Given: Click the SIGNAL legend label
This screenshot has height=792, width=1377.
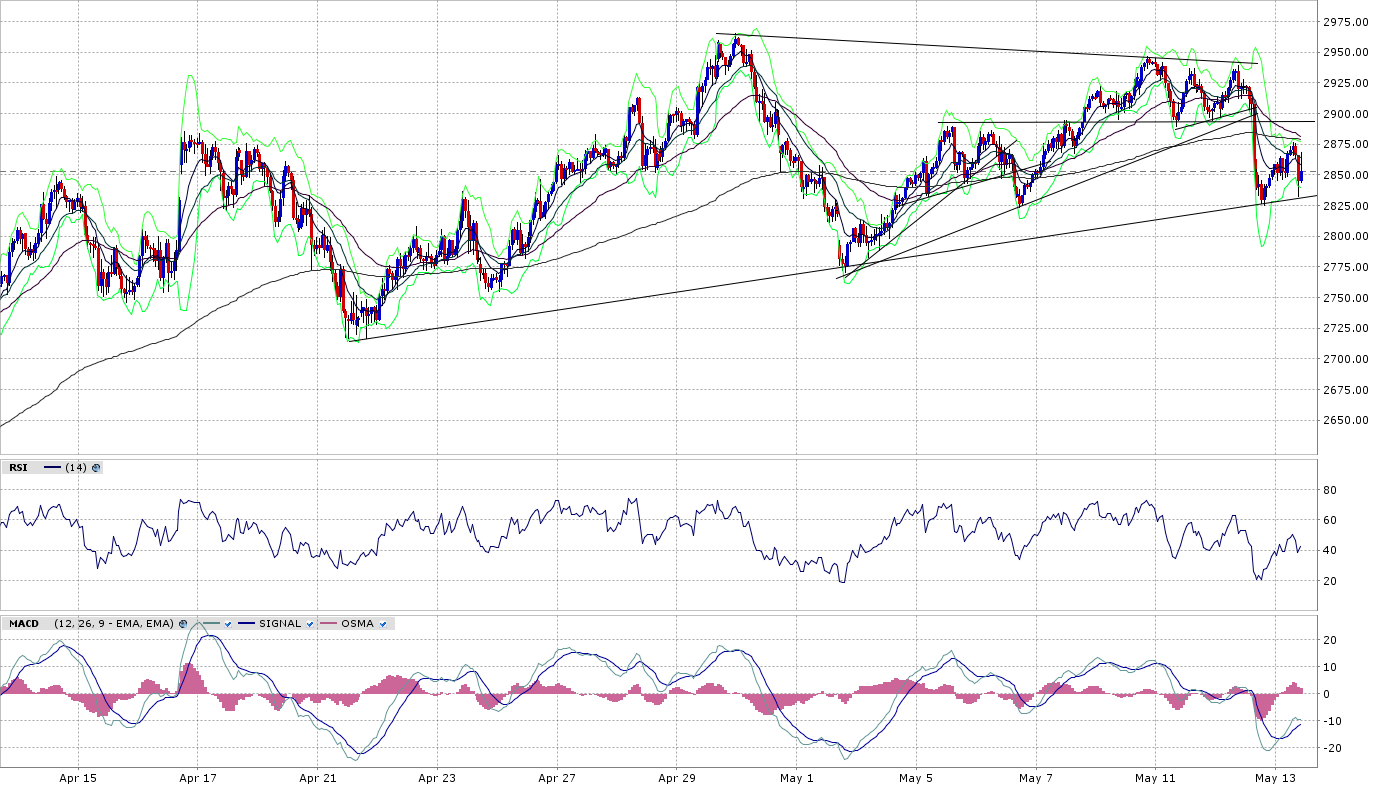Looking at the screenshot, I should 280,624.
